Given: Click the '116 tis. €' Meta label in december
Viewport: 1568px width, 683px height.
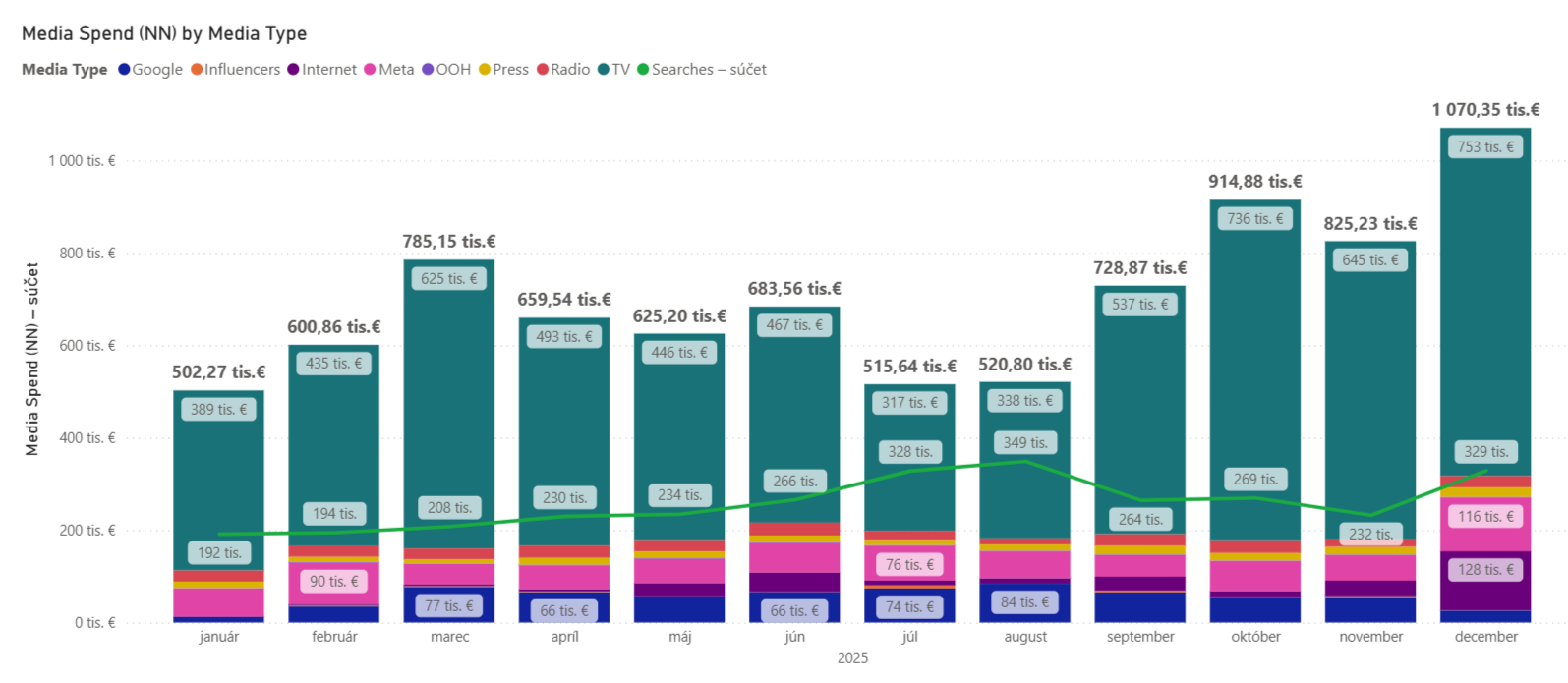Looking at the screenshot, I should [x=1486, y=517].
